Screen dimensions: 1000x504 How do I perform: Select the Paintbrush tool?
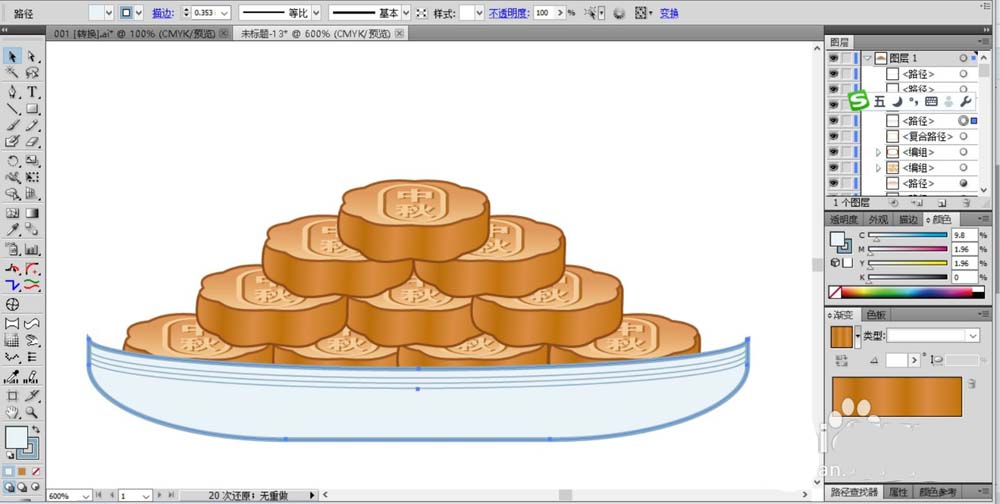pos(12,126)
